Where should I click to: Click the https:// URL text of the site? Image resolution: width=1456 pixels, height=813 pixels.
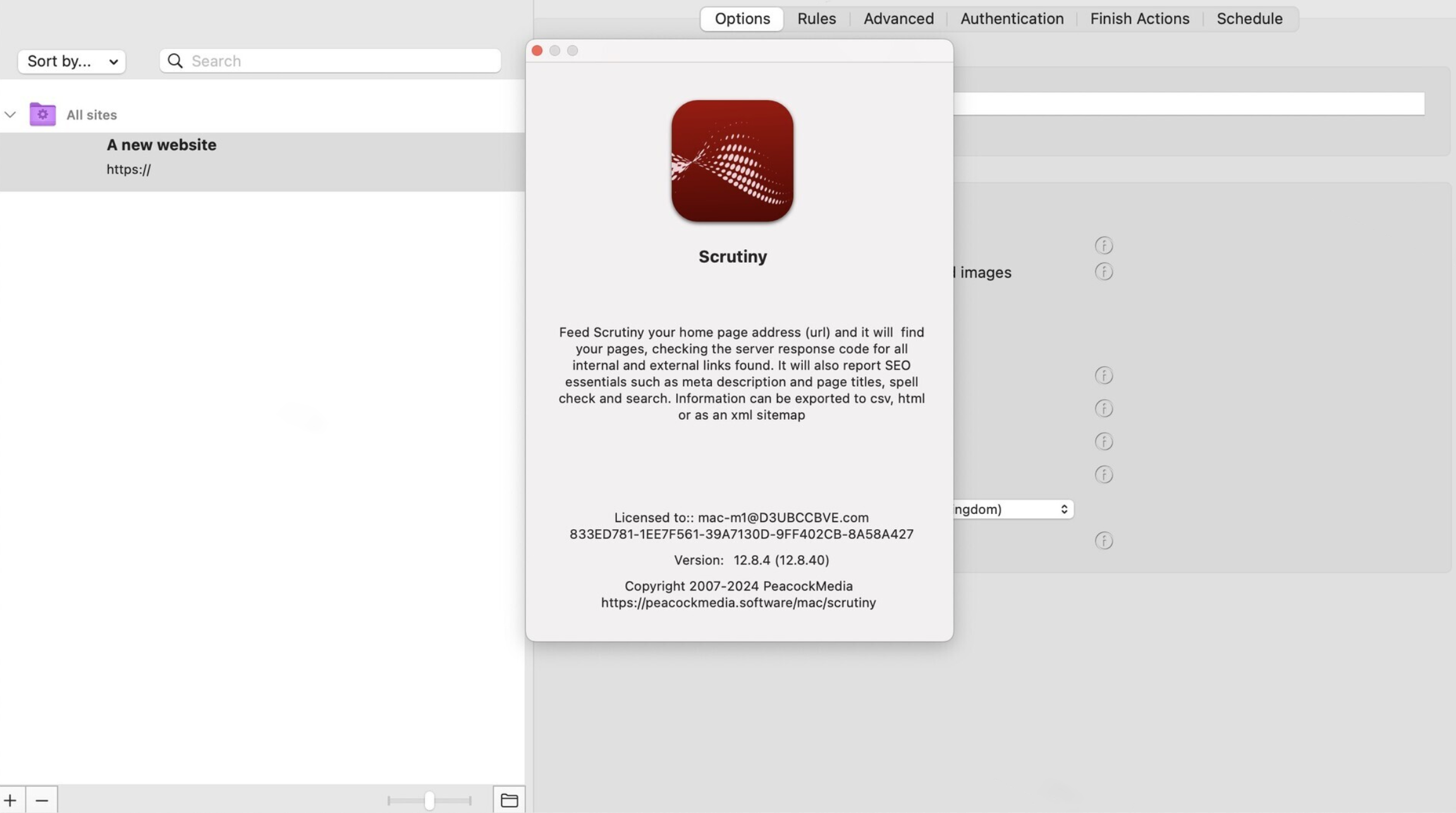click(x=128, y=169)
